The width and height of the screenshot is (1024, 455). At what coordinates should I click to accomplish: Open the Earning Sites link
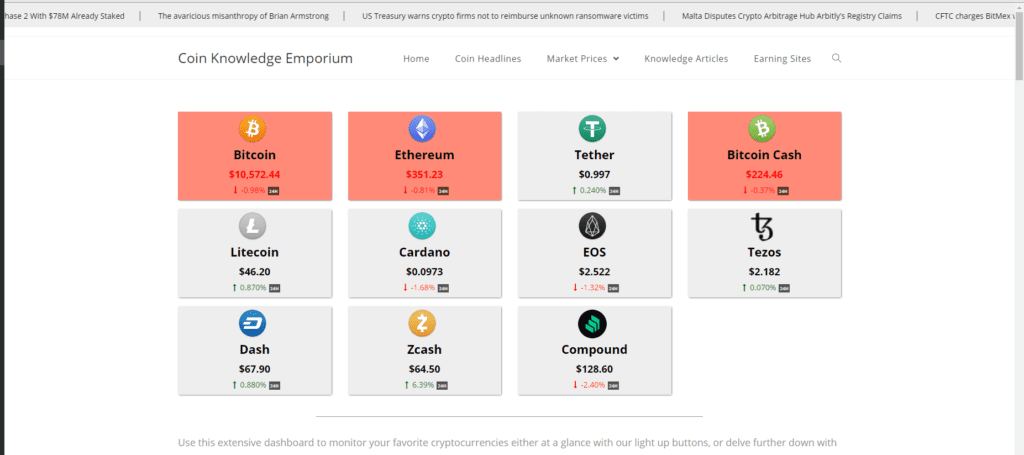tap(782, 59)
